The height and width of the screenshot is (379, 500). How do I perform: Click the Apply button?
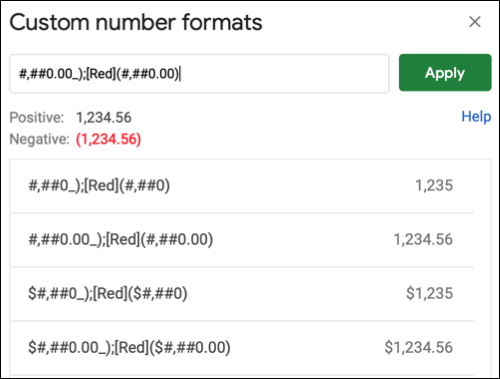click(445, 73)
